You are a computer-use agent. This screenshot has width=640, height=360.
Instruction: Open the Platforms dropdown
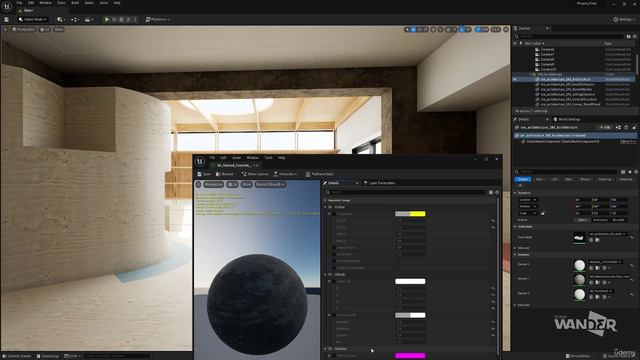point(158,19)
